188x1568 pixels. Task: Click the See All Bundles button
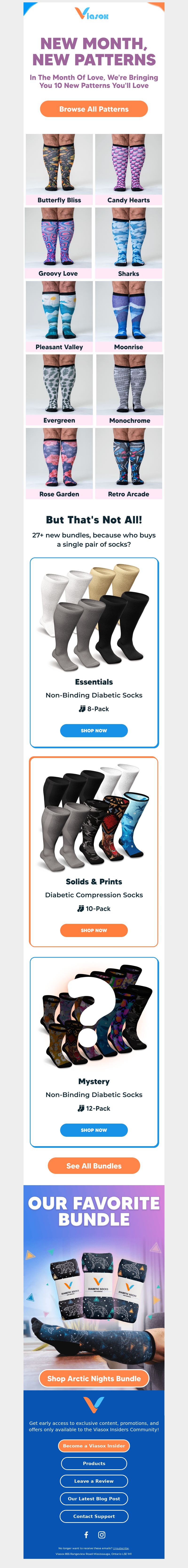tap(94, 1166)
